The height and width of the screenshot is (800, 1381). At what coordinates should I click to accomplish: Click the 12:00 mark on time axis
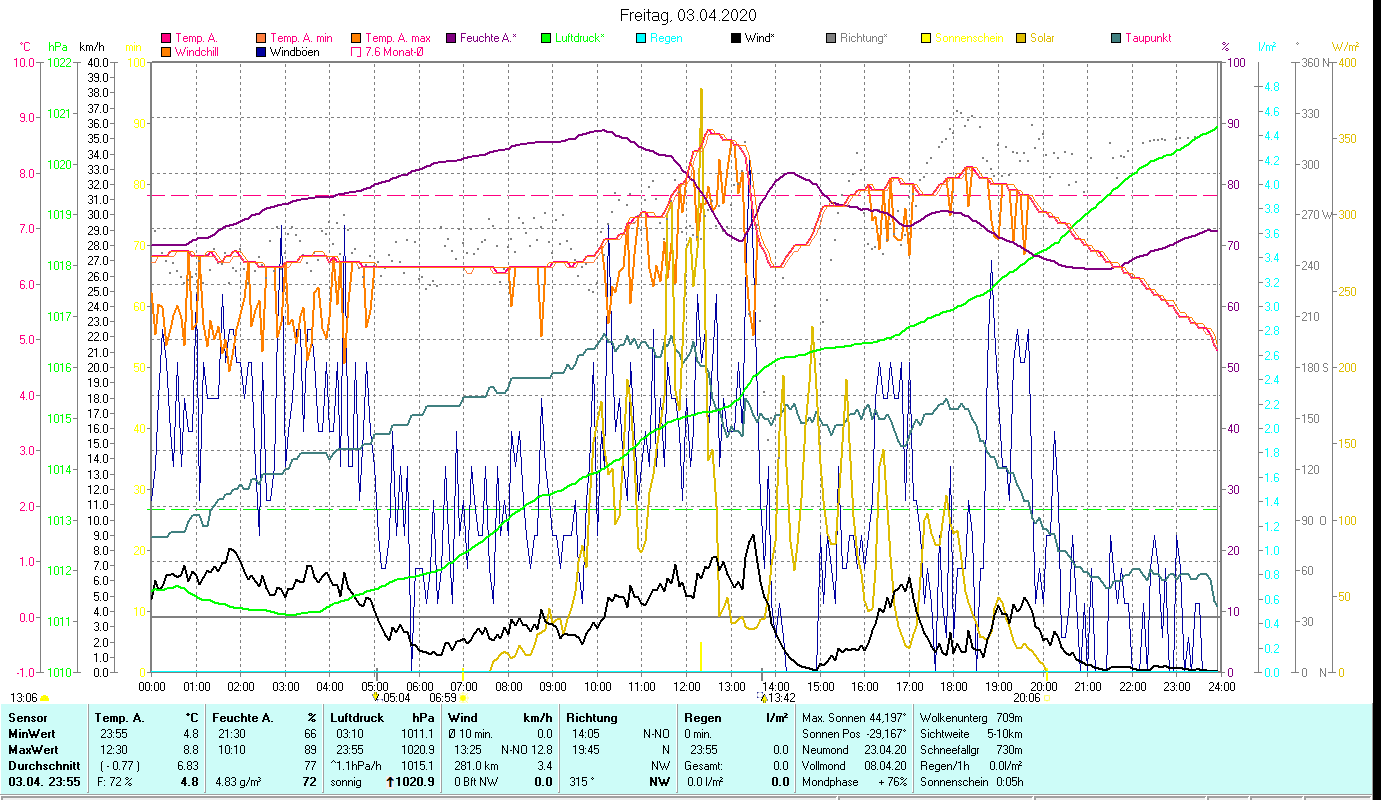click(687, 687)
